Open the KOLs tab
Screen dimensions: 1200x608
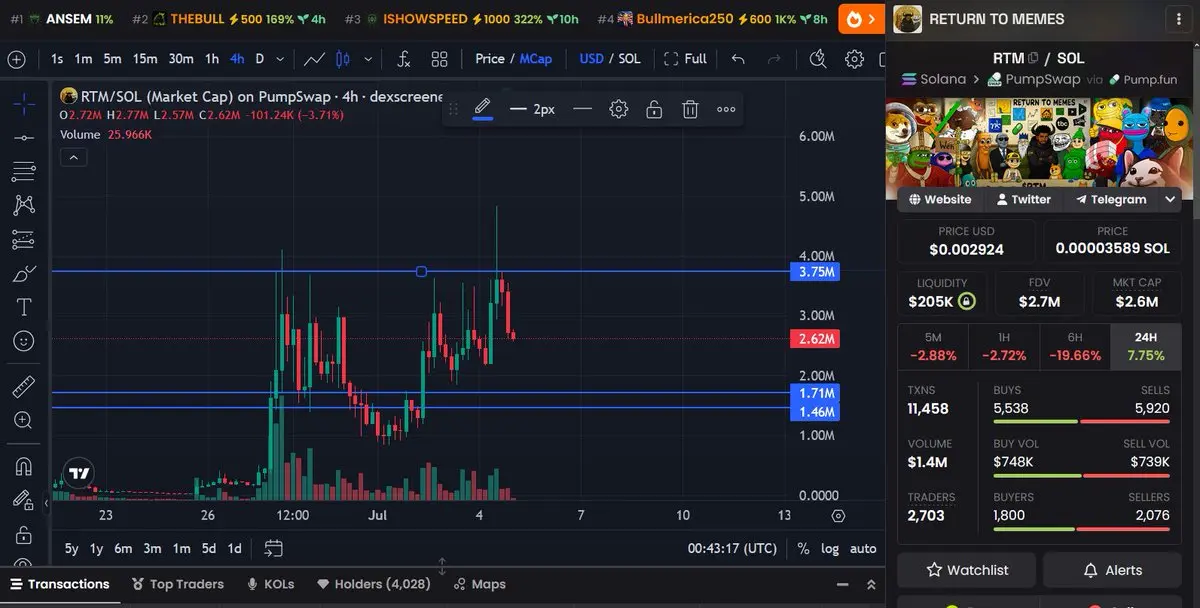(x=269, y=584)
